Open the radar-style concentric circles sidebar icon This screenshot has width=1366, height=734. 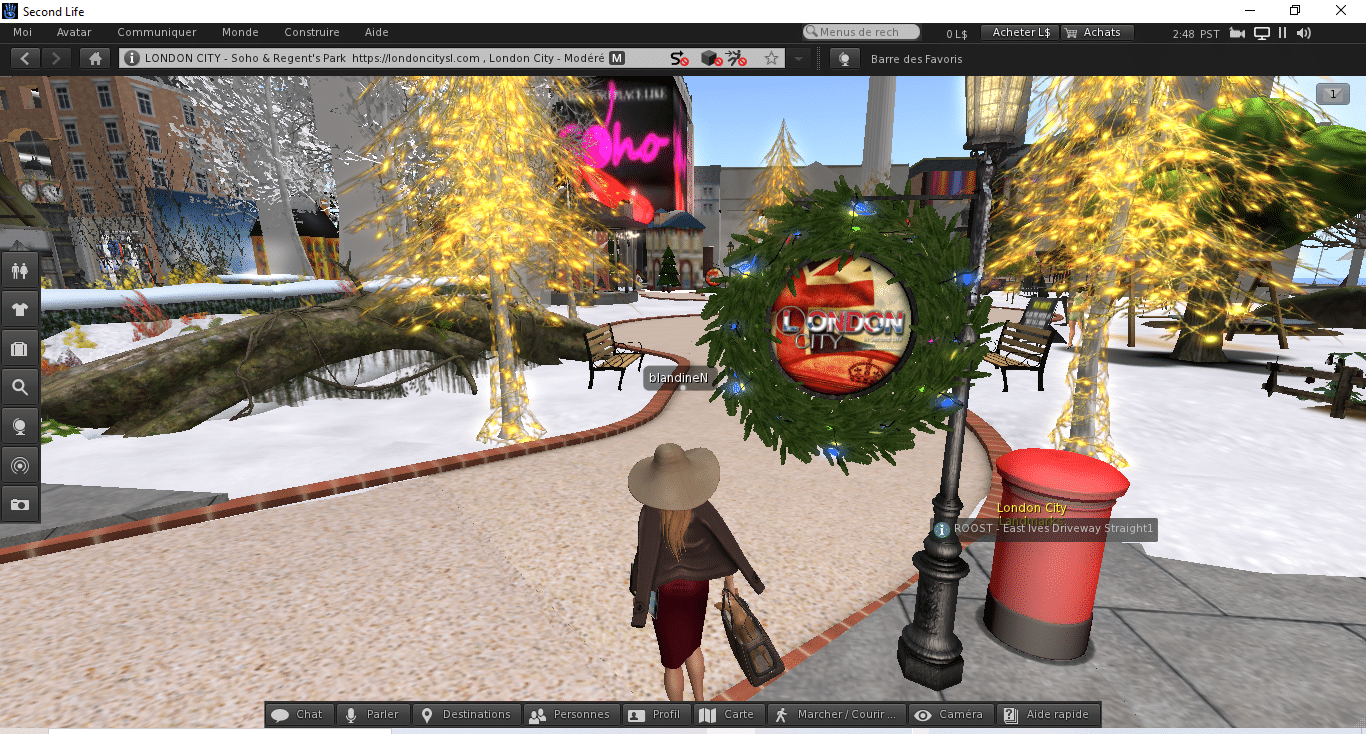[20, 465]
